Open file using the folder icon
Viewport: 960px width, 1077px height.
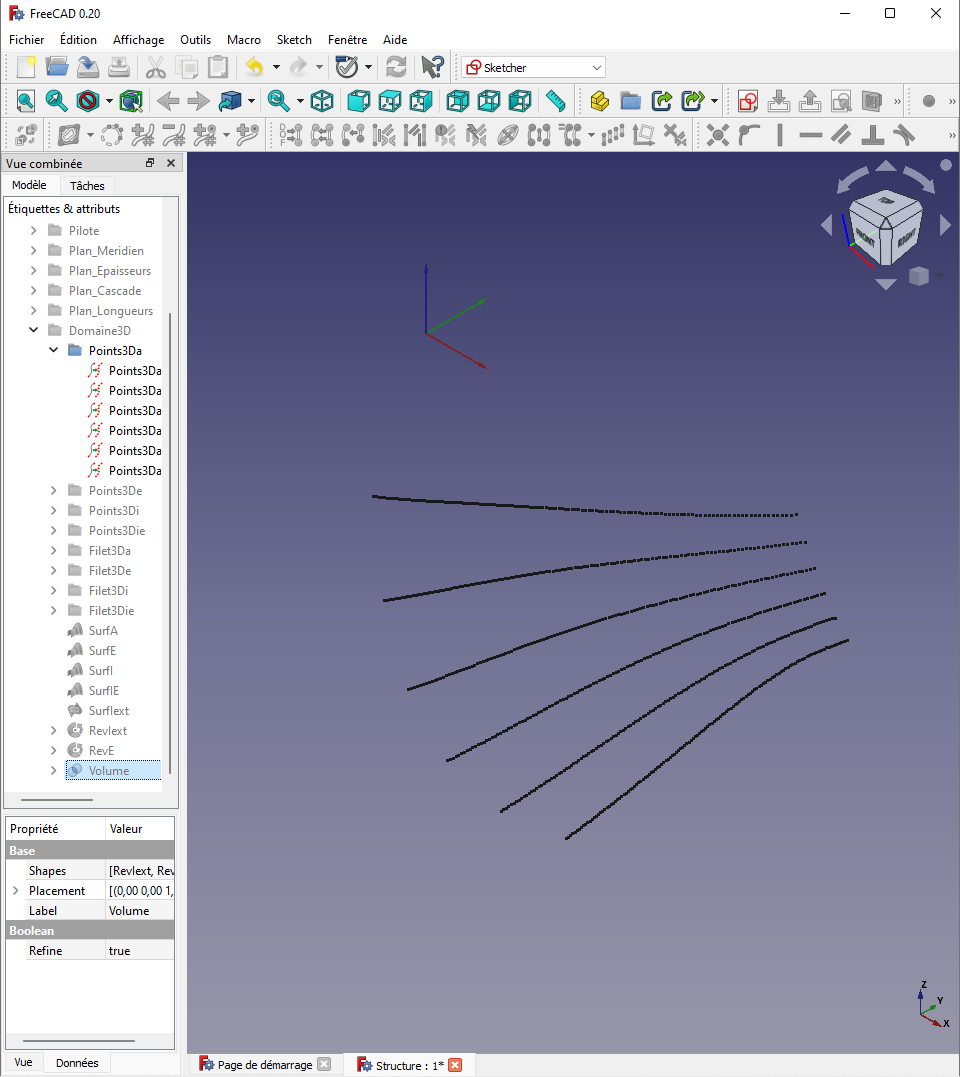(x=57, y=67)
